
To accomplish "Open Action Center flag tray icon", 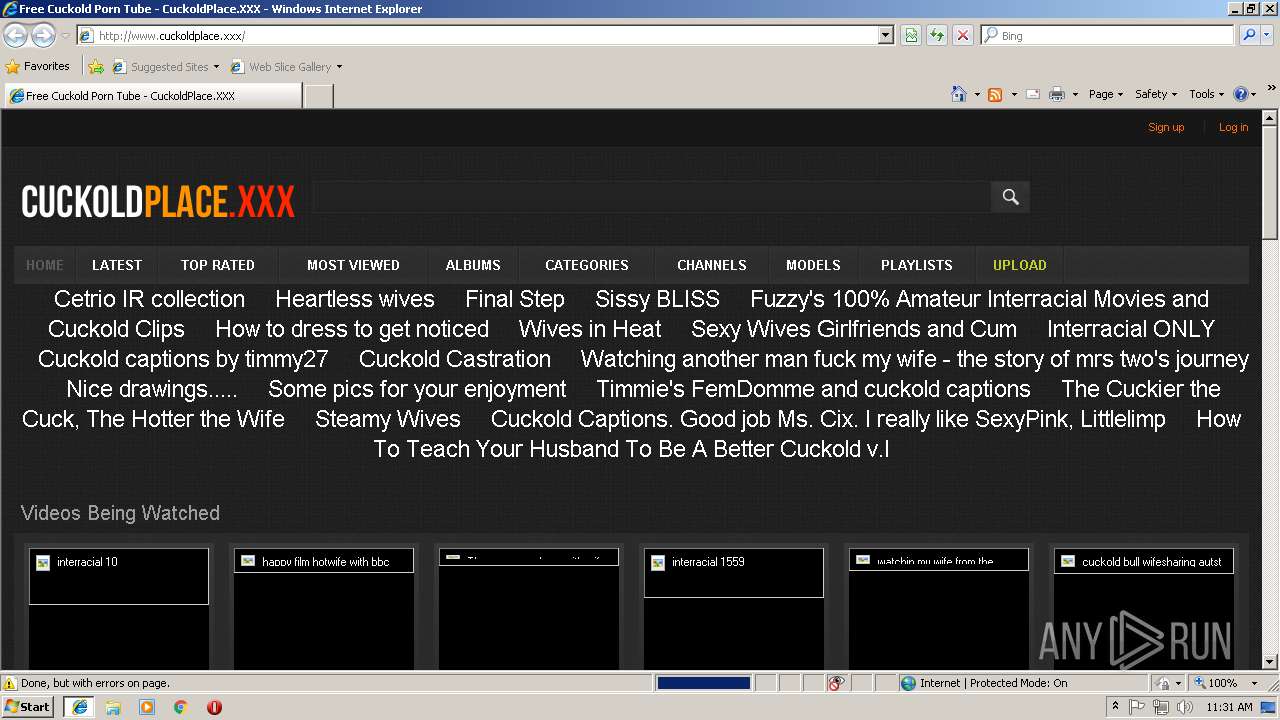I will tap(1137, 707).
